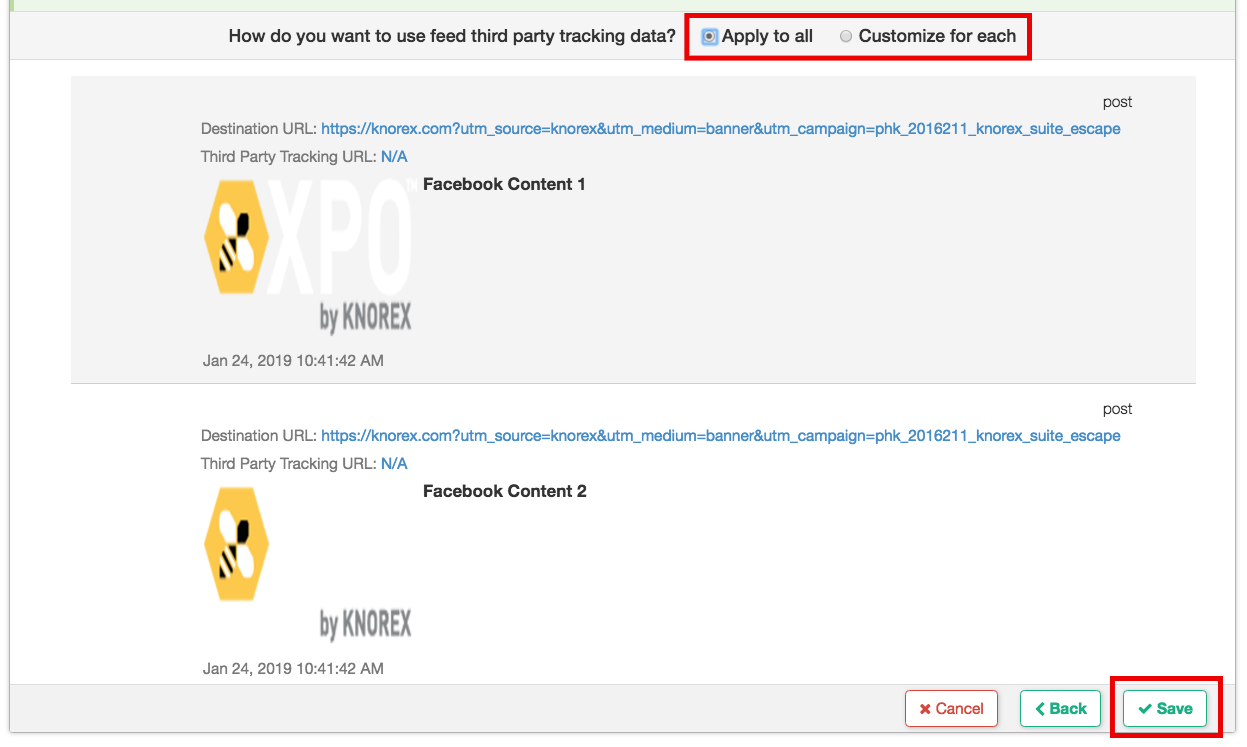Viewport: 1247px width, 747px height.
Task: Select the 'Facebook Content 2' title
Action: pos(504,491)
